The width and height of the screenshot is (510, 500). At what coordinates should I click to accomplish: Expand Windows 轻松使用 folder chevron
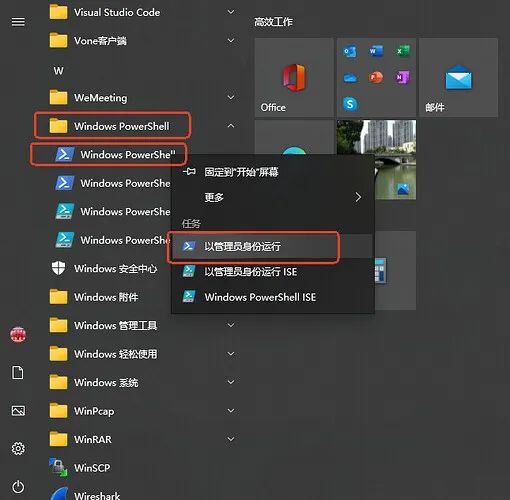tap(231, 353)
